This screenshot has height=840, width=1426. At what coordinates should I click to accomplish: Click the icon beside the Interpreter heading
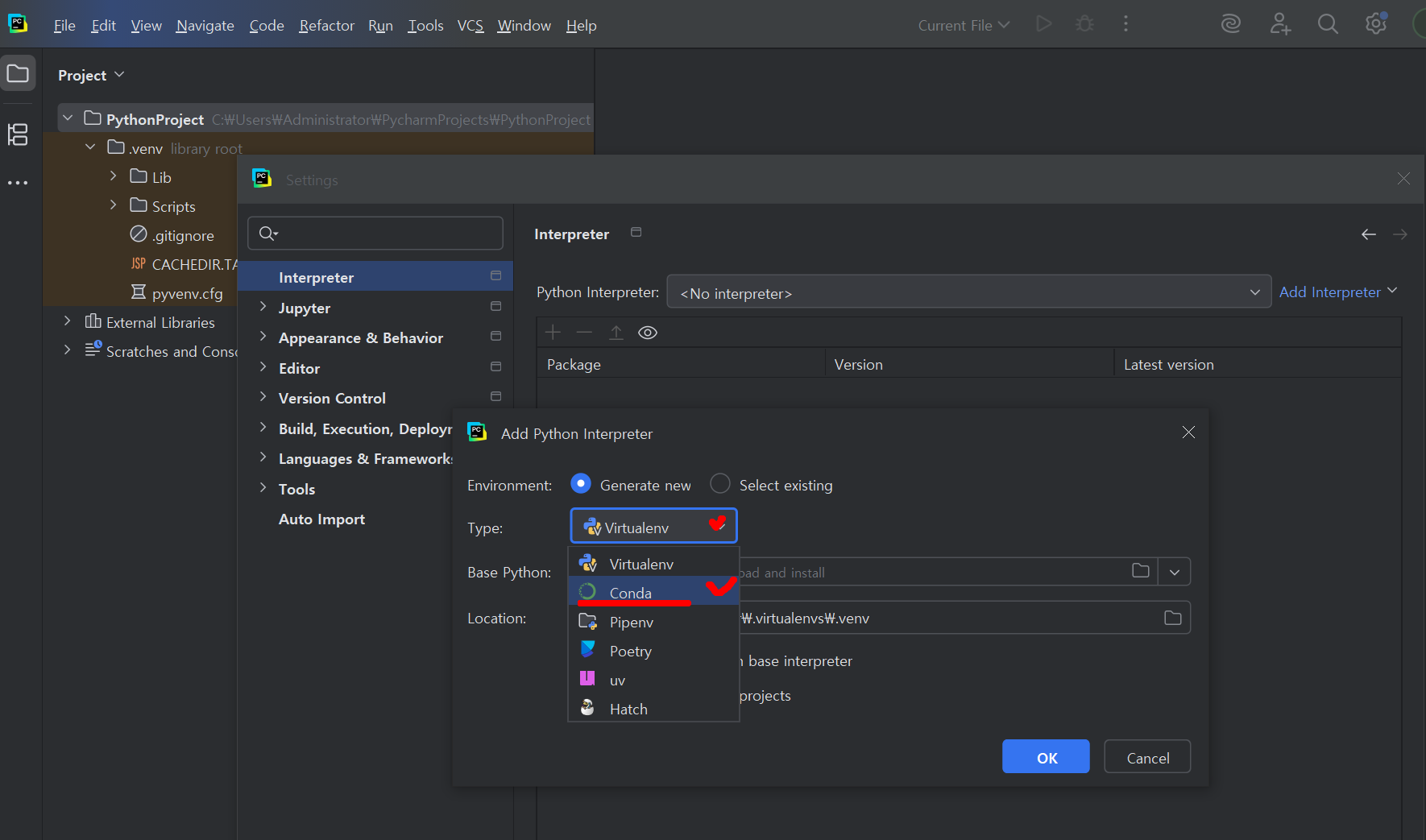[636, 232]
